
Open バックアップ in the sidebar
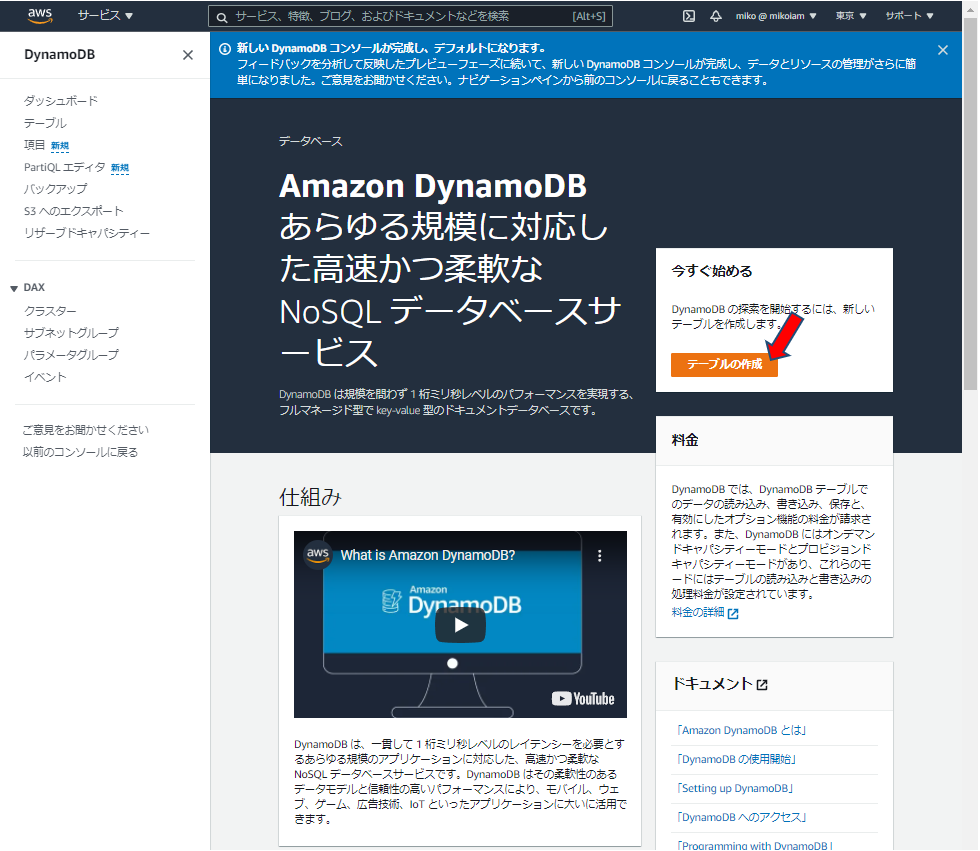click(56, 189)
